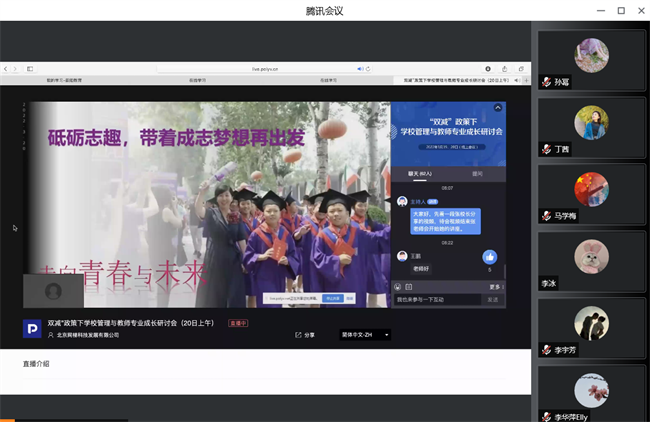
Task: Click the red 直播中 live badge
Action: [238, 323]
